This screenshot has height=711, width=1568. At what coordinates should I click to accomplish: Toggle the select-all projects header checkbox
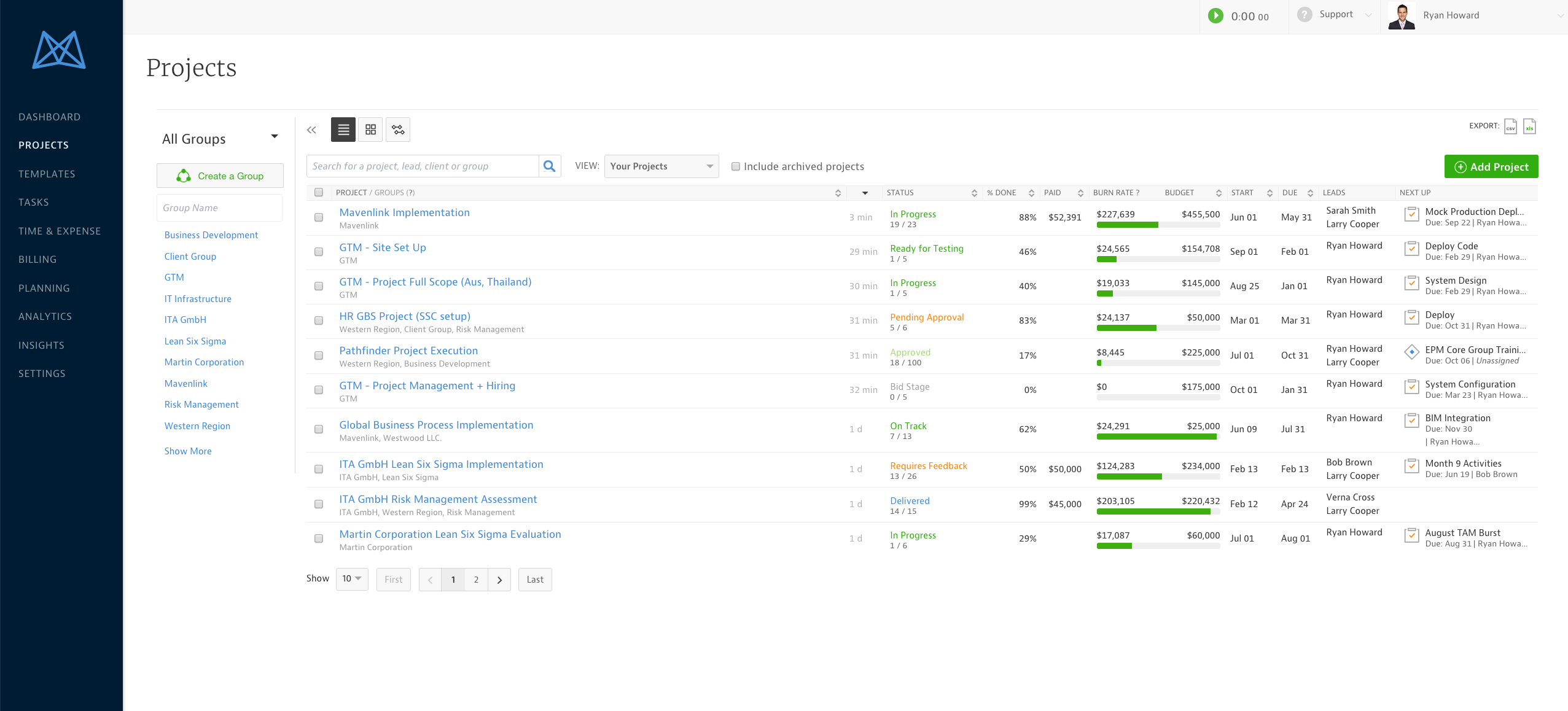[x=319, y=193]
